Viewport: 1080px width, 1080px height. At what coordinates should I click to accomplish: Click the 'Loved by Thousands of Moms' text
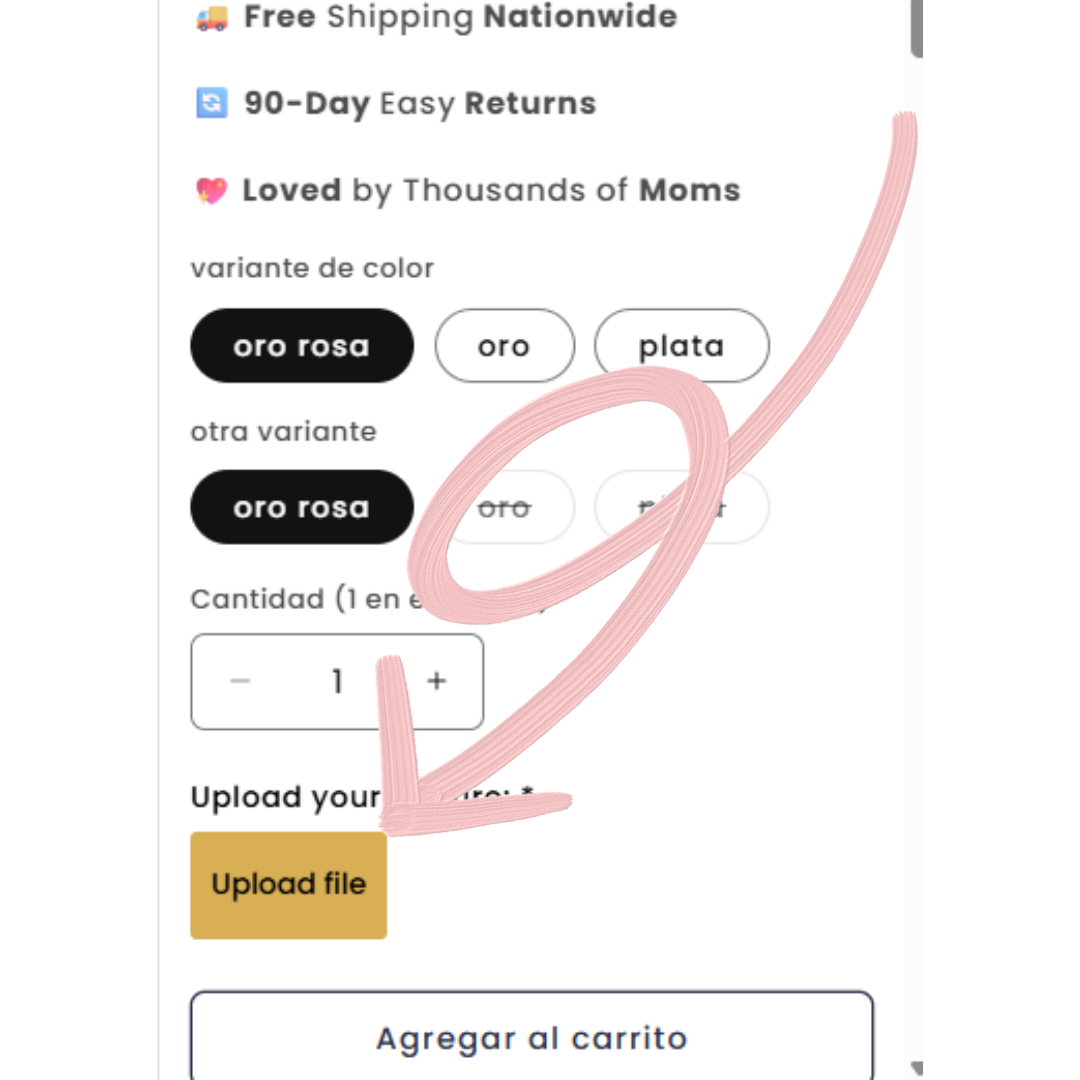pos(491,191)
